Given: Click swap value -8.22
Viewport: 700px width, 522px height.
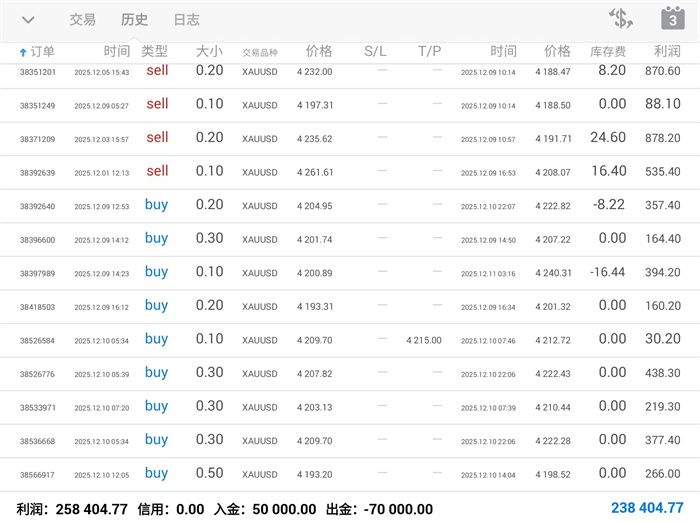Looking at the screenshot, I should click(x=609, y=205).
